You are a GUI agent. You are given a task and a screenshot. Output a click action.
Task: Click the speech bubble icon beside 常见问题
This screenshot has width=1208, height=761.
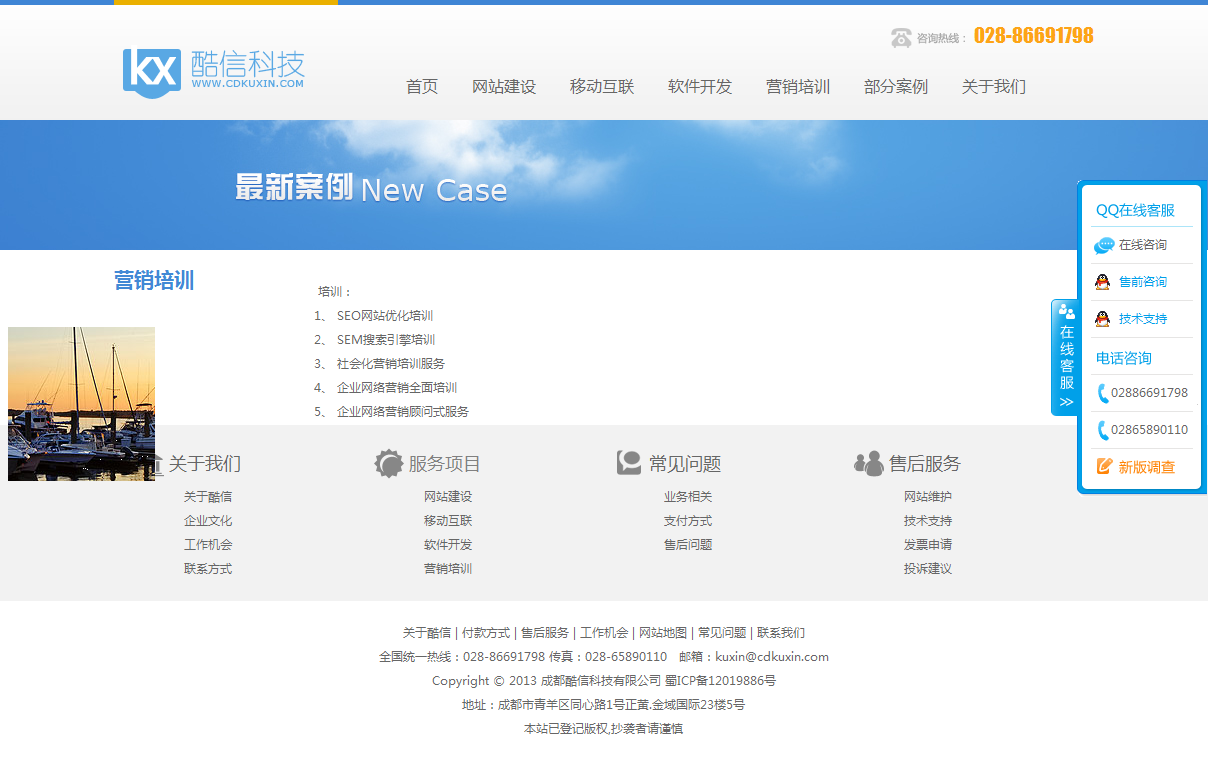click(629, 463)
